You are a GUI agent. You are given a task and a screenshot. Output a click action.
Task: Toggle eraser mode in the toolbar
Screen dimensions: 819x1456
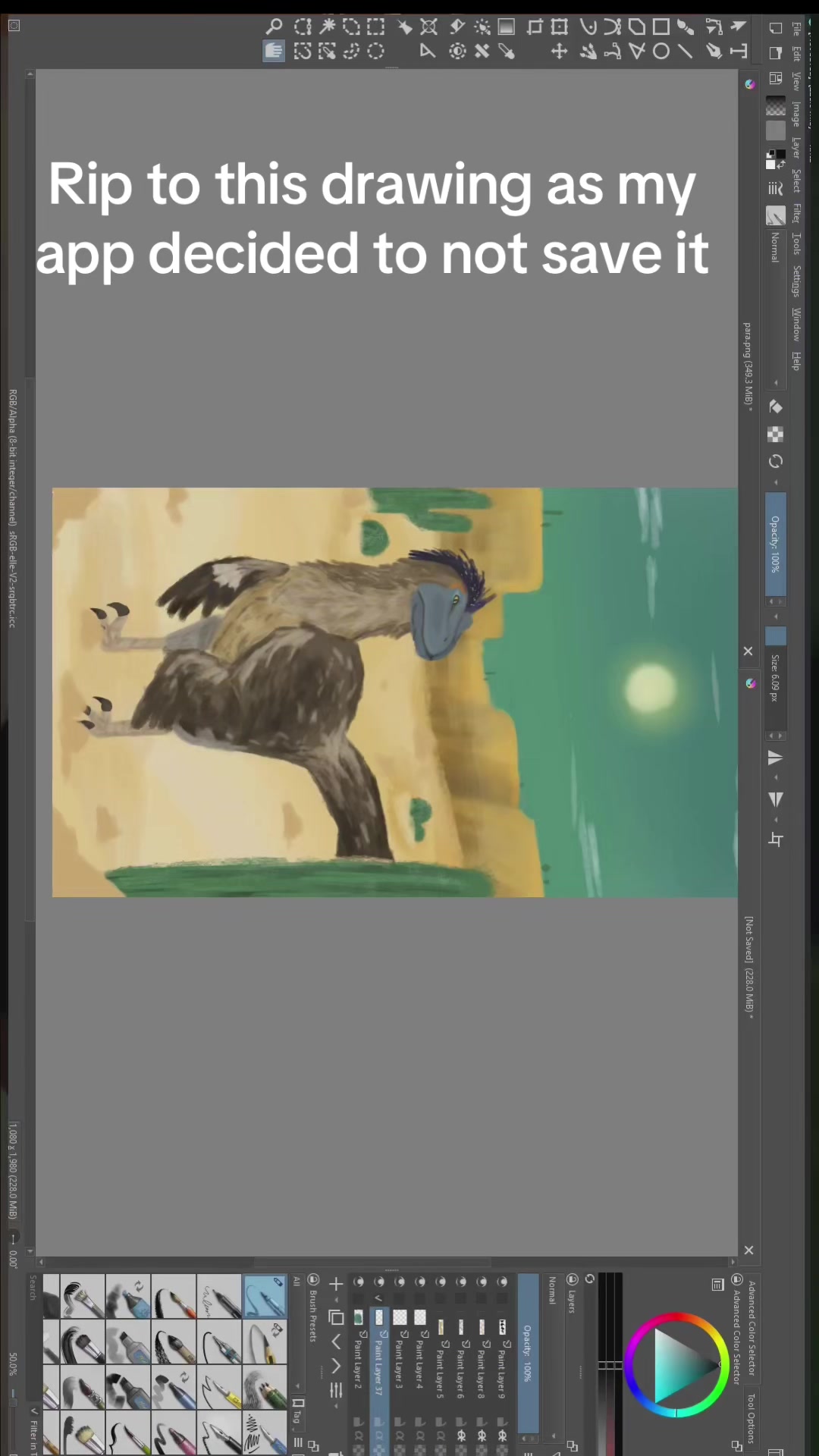tap(775, 407)
